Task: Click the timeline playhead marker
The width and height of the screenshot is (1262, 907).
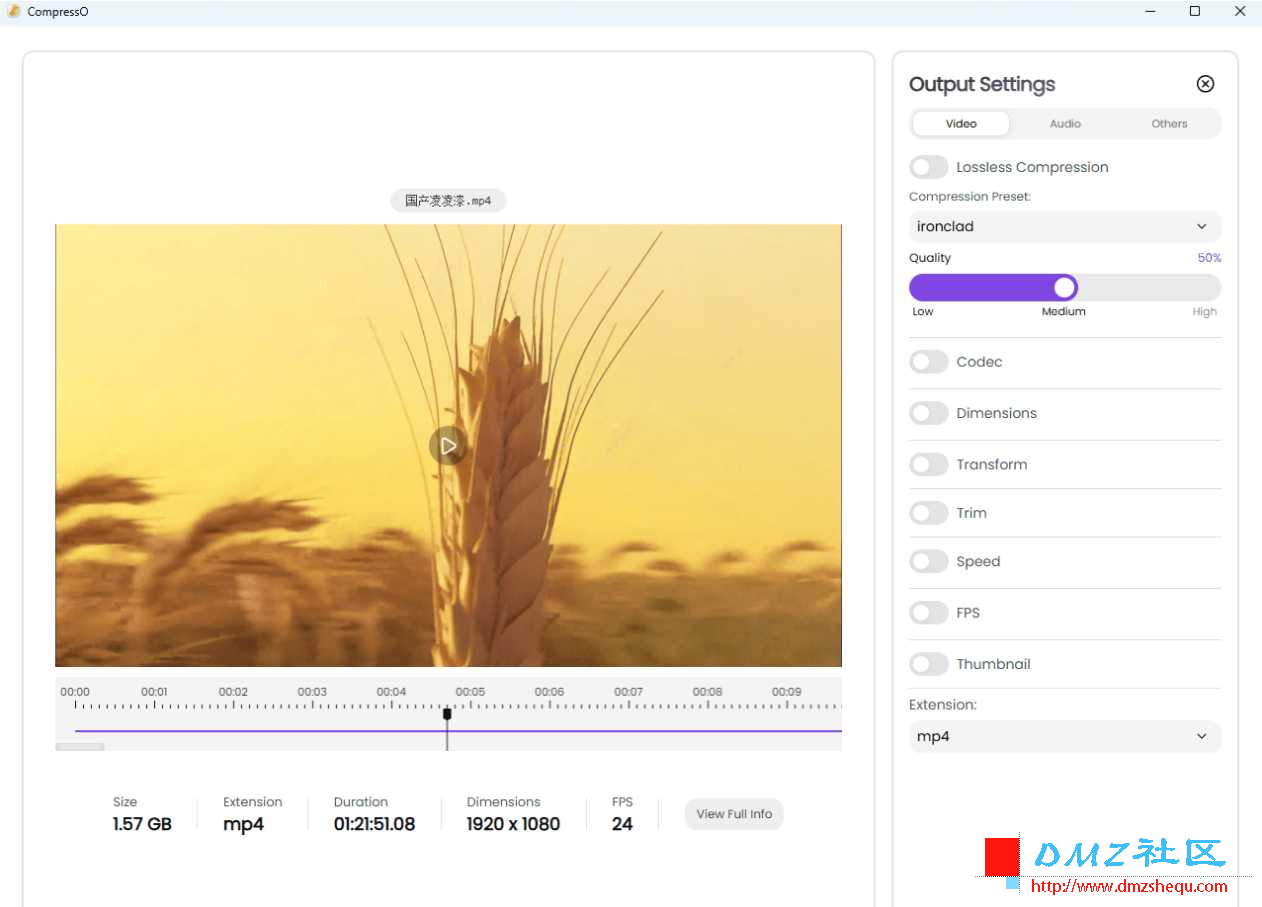Action: click(447, 714)
